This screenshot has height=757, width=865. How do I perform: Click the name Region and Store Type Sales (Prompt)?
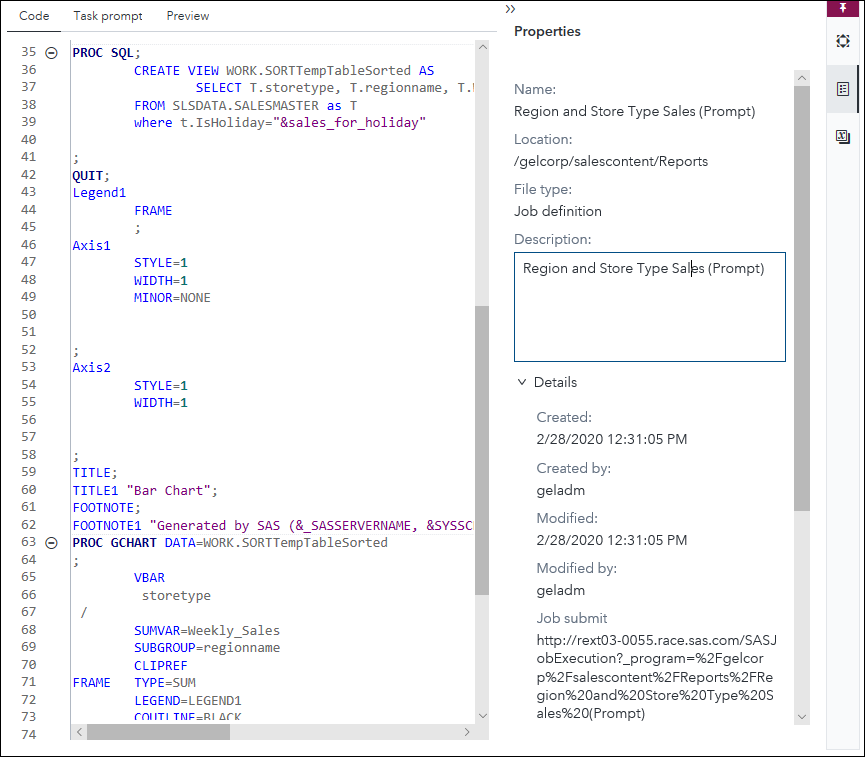click(634, 111)
